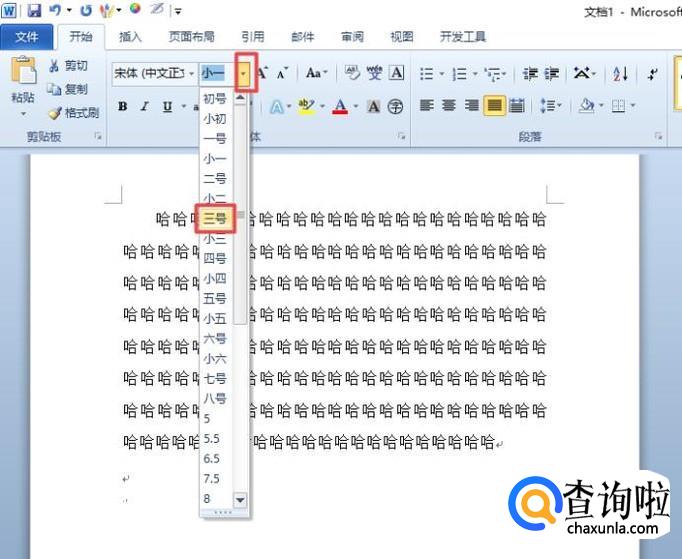Click the Cut (剪切) scissors button
The image size is (682, 559).
68,66
